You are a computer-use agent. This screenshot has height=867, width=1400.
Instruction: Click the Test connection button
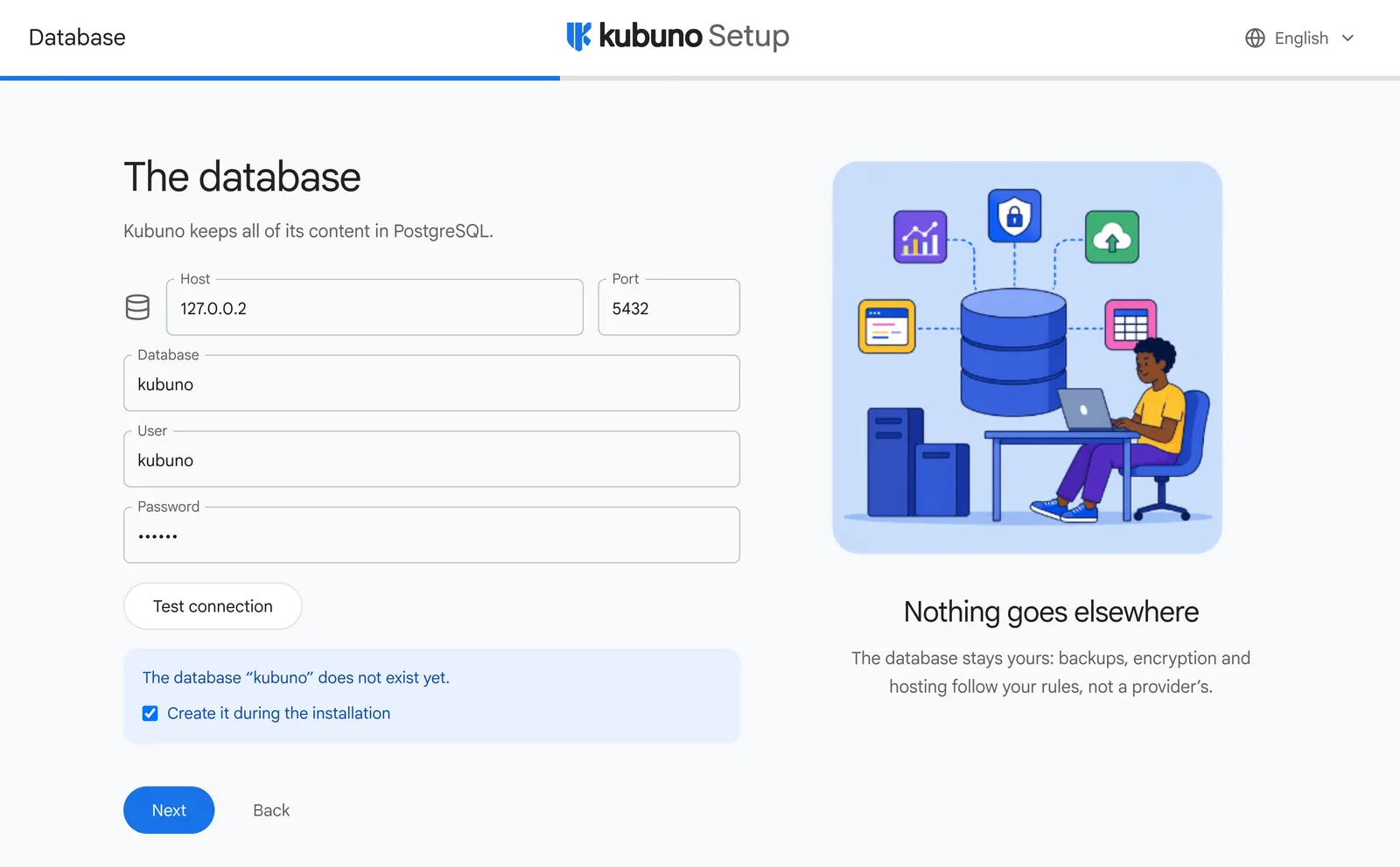[x=213, y=606]
